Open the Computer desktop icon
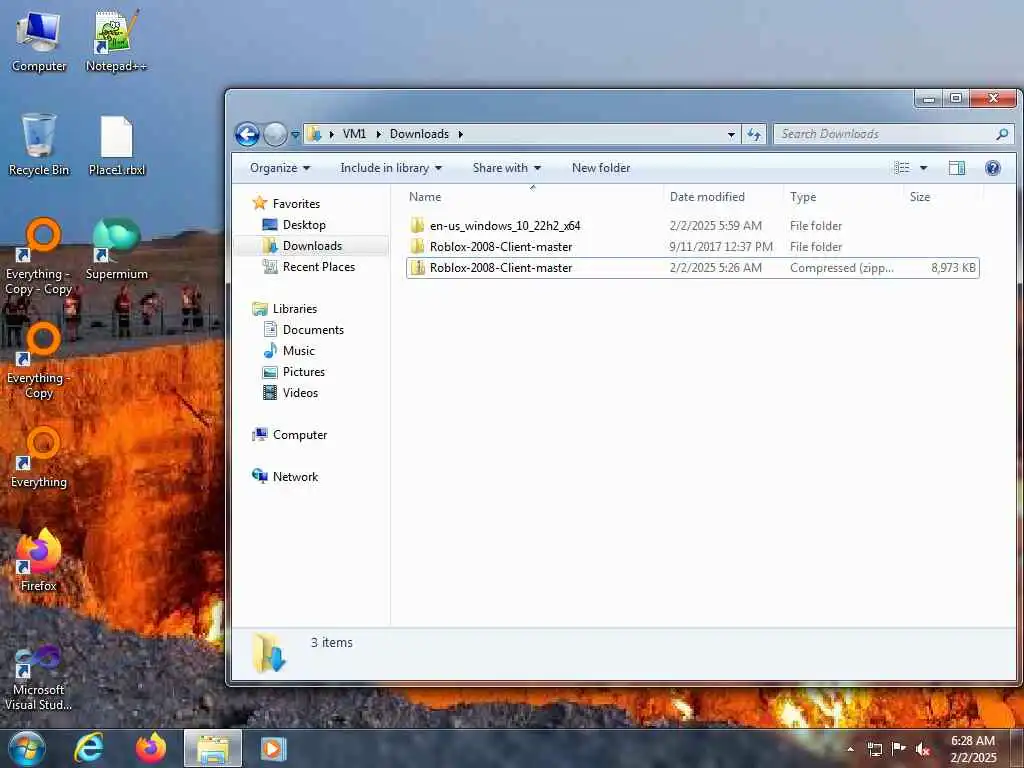This screenshot has height=768, width=1024. pyautogui.click(x=38, y=40)
